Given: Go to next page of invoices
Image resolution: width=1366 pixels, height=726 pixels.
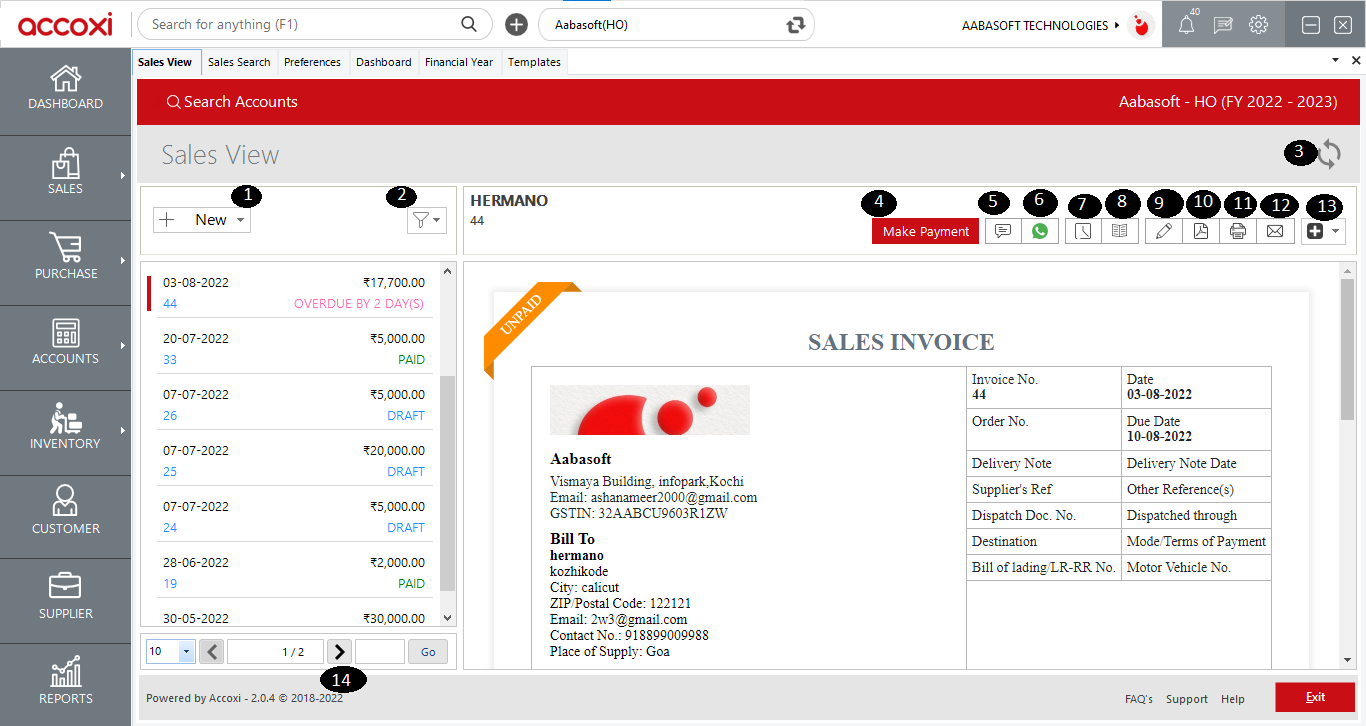Looking at the screenshot, I should point(339,652).
